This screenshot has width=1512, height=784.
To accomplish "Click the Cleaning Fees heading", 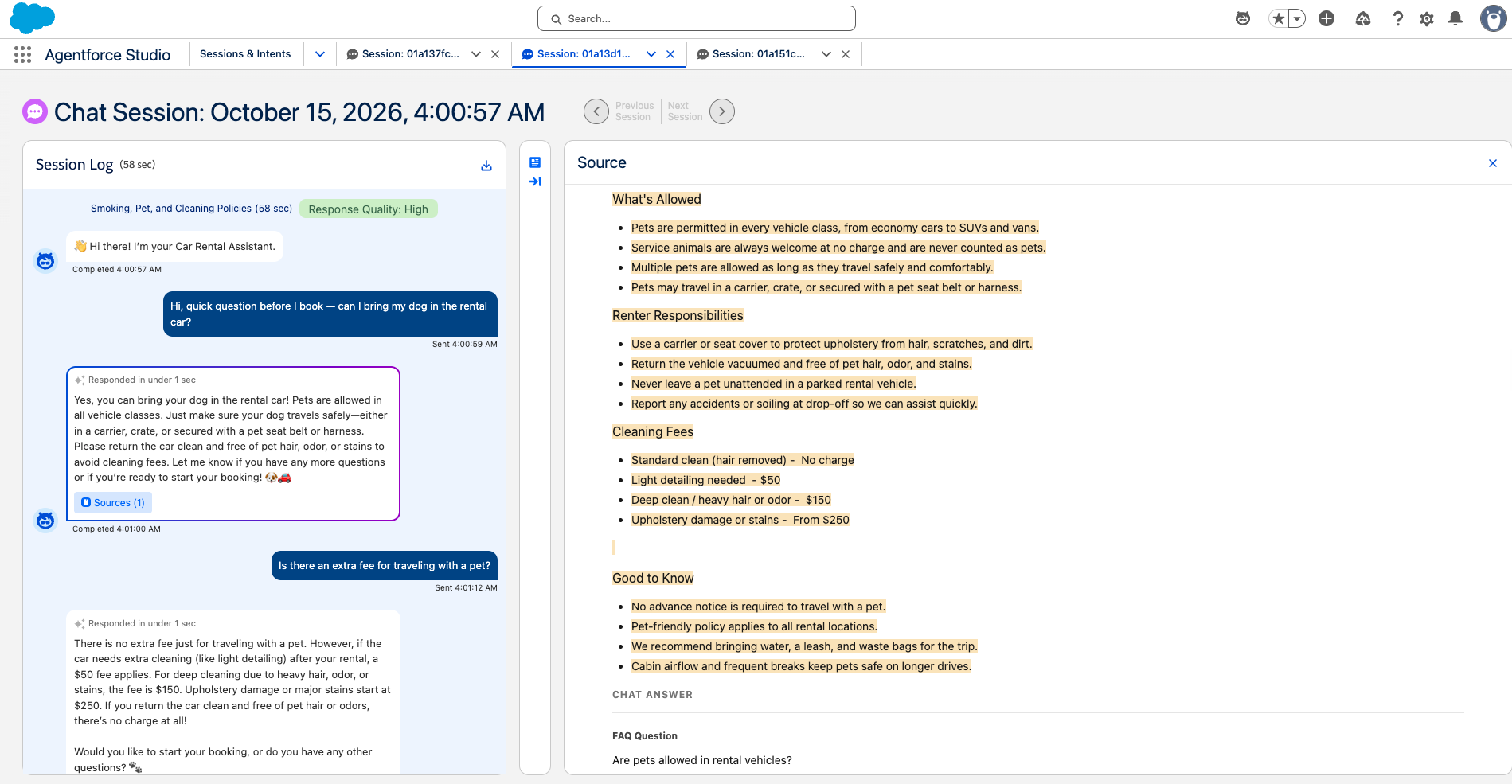I will point(653,431).
